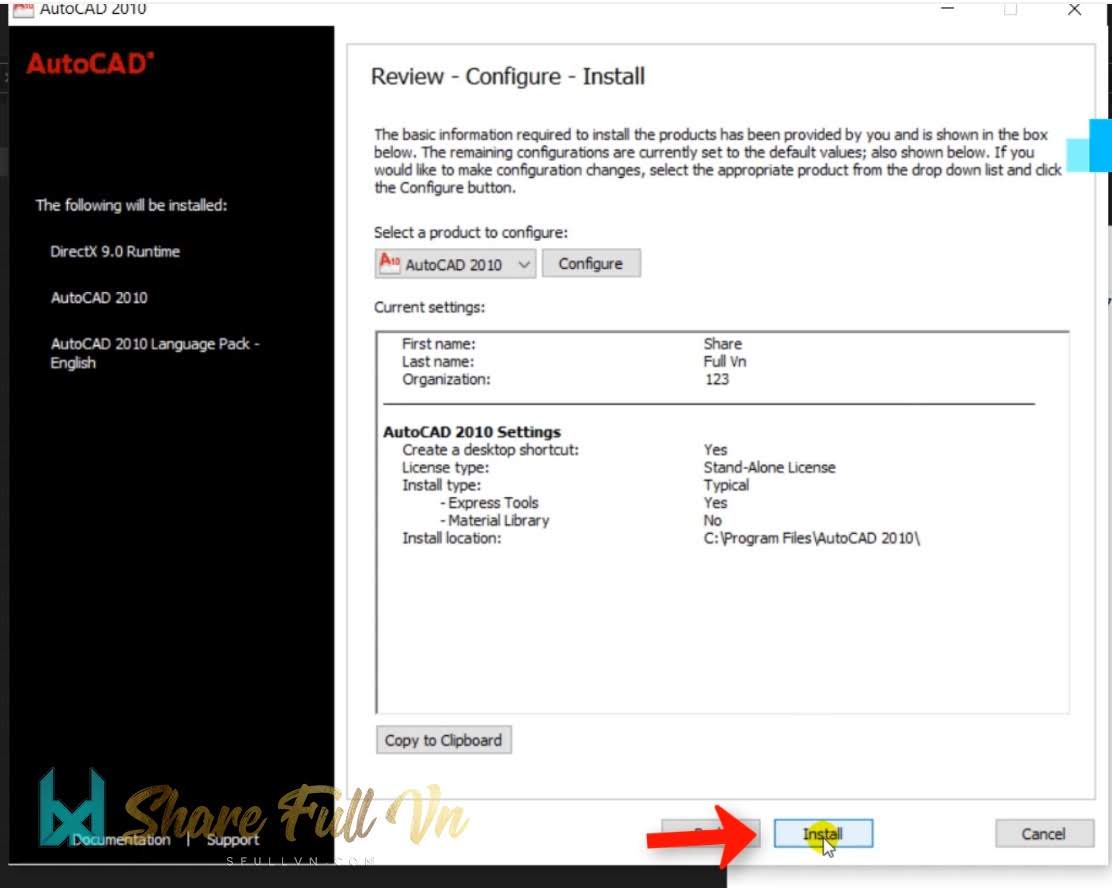This screenshot has width=1112, height=888.
Task: Click the Organization value 123
Action: coord(717,379)
